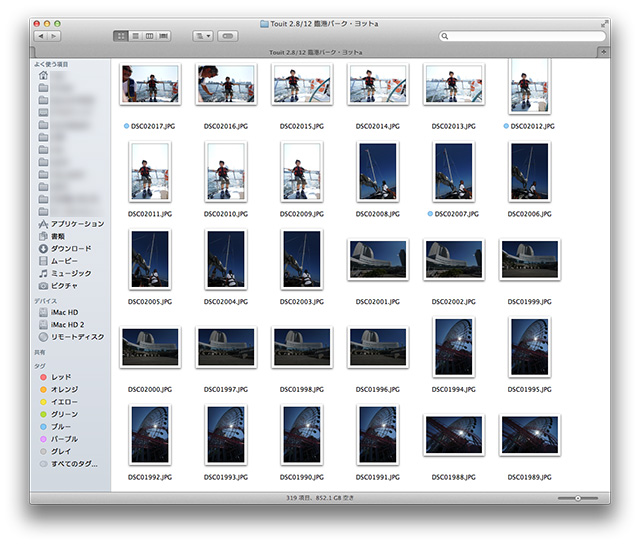Image resolution: width=640 pixels, height=545 pixels.
Task: Switch to list view mode
Action: click(x=136, y=36)
